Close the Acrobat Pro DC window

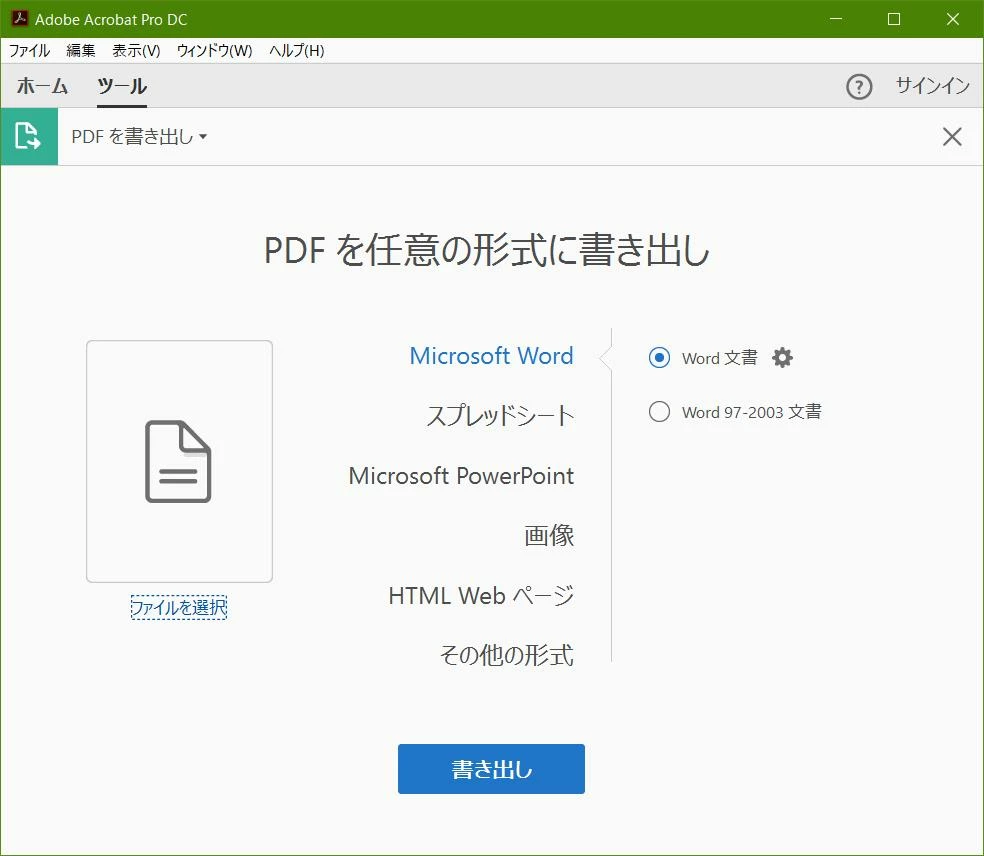953,19
